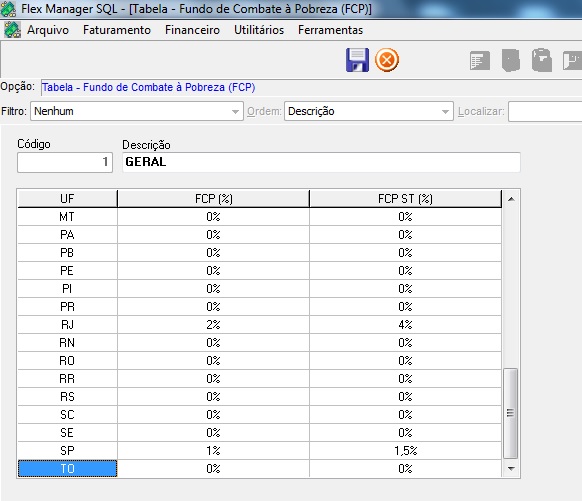Click the Flex Manager icon beside Arquivo
582x501 pixels.
[12, 30]
